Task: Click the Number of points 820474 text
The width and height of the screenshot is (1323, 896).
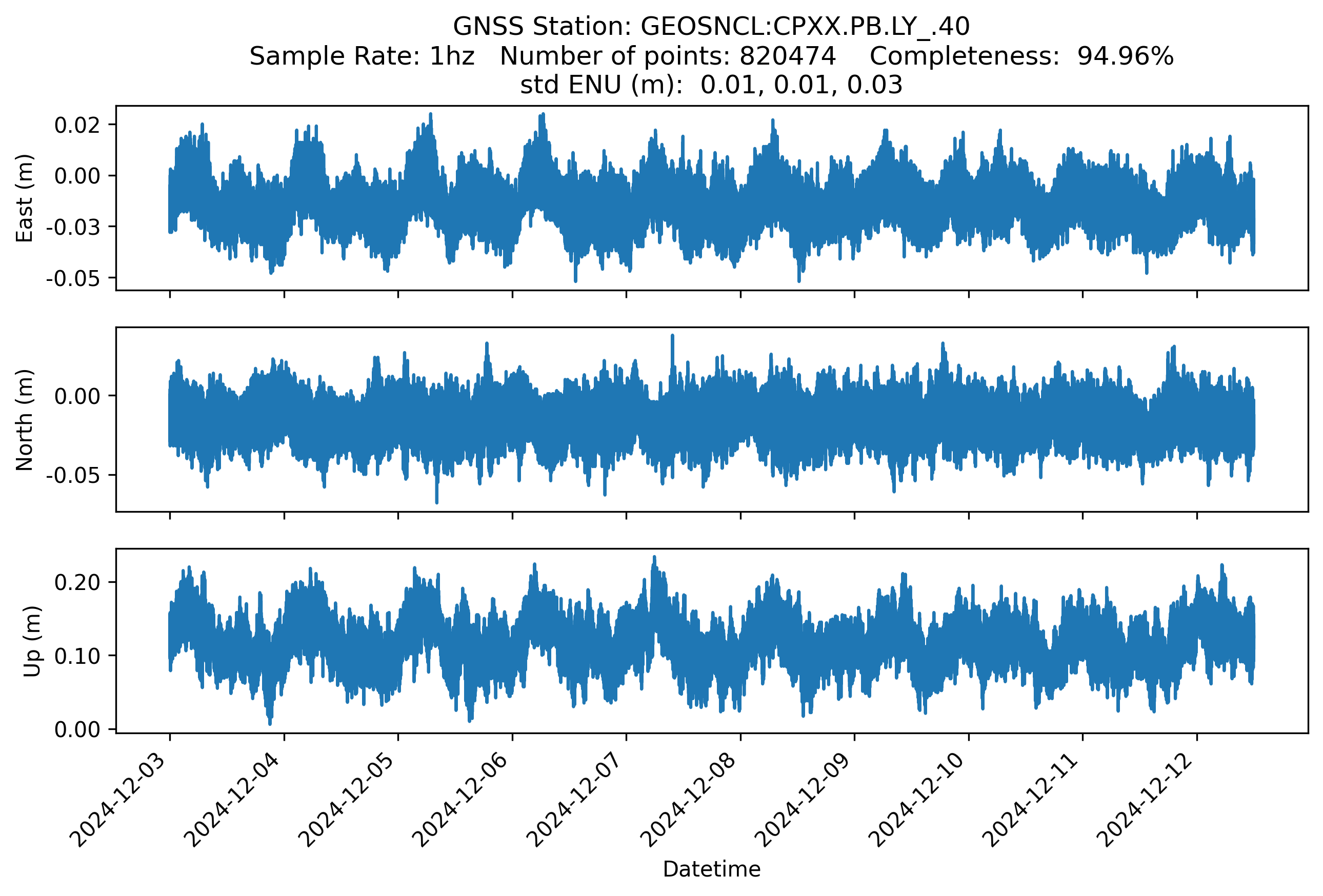Action: coord(668,56)
